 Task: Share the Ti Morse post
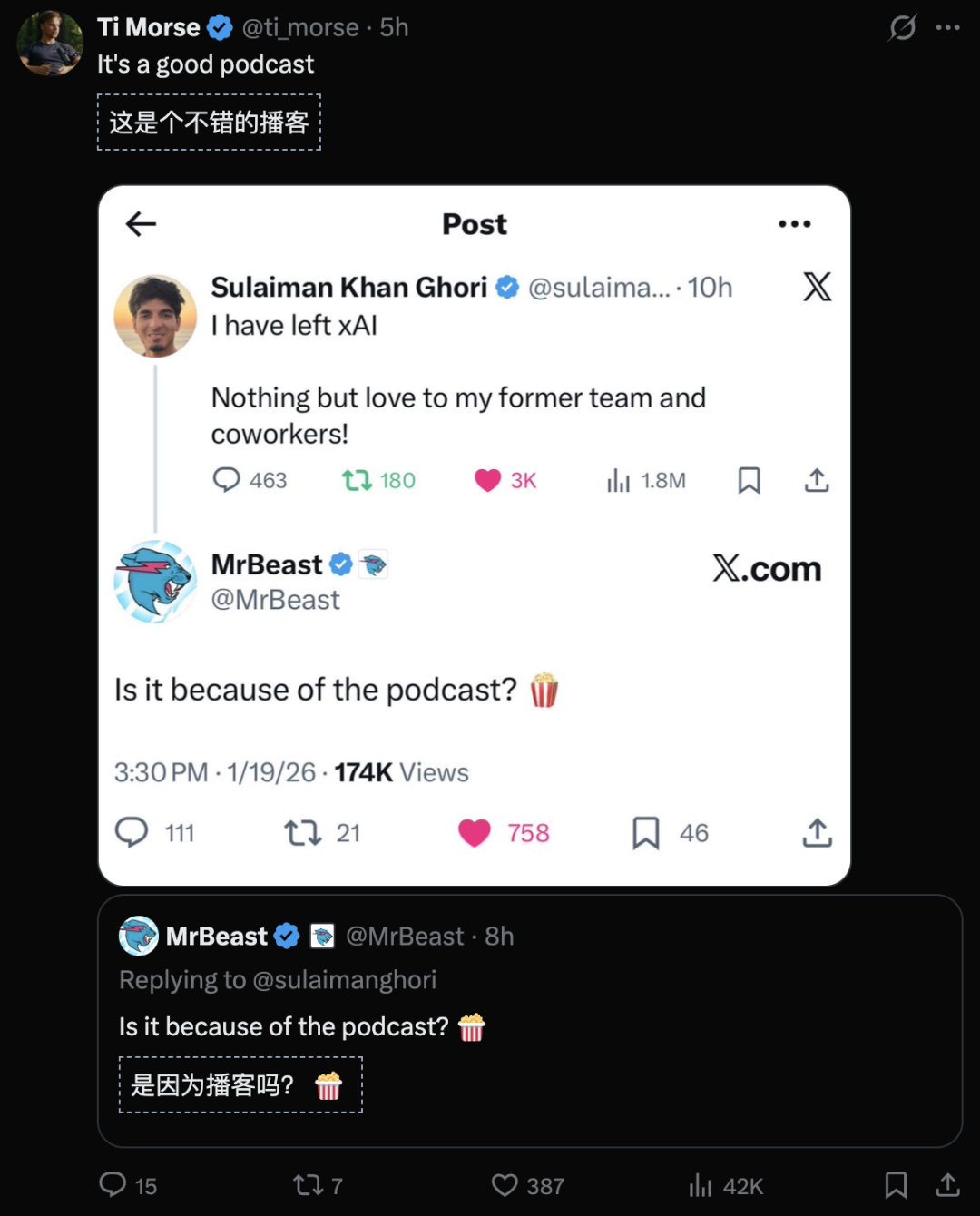pyautogui.click(x=947, y=1184)
